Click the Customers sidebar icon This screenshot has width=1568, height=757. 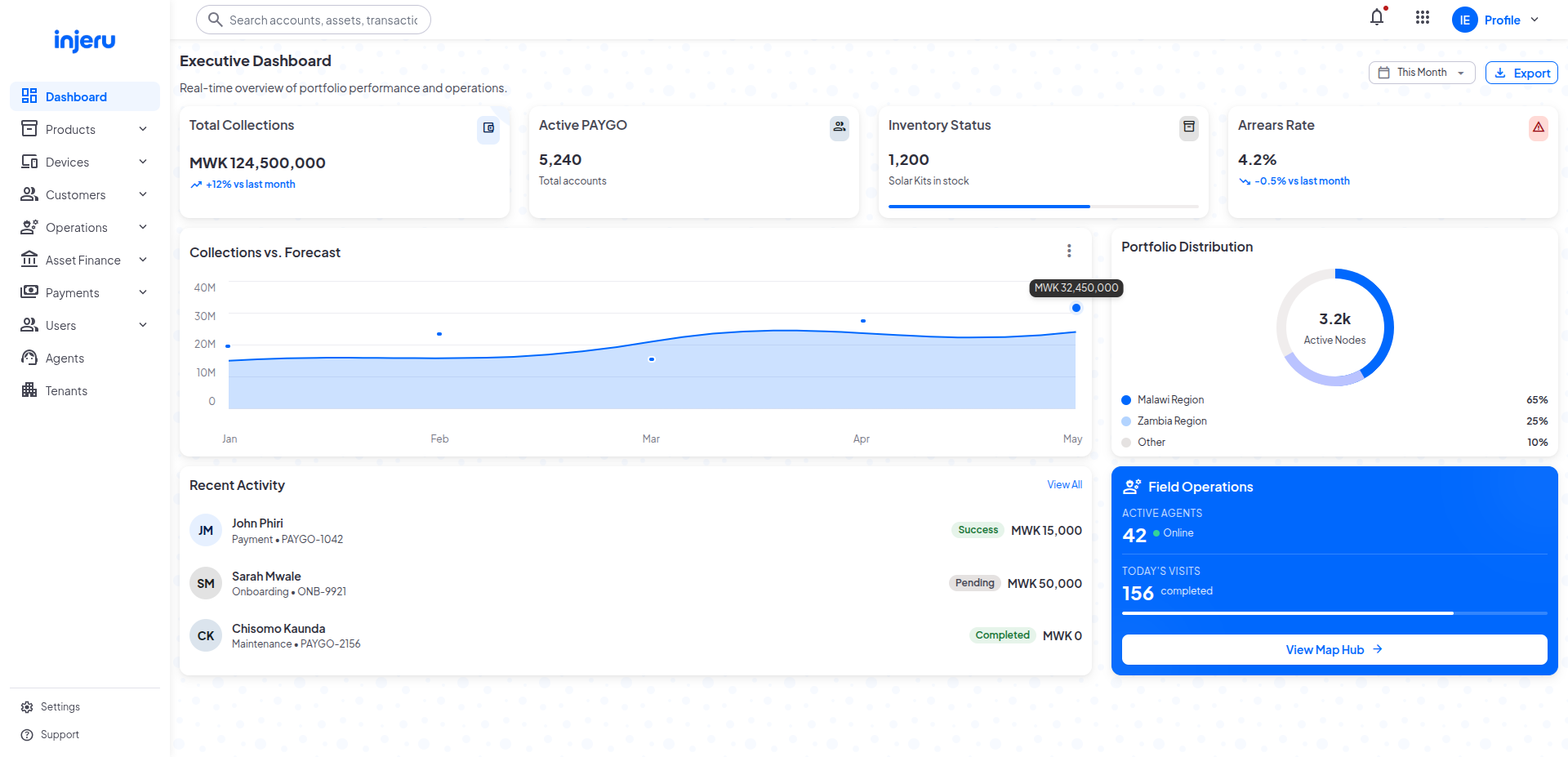click(x=29, y=194)
